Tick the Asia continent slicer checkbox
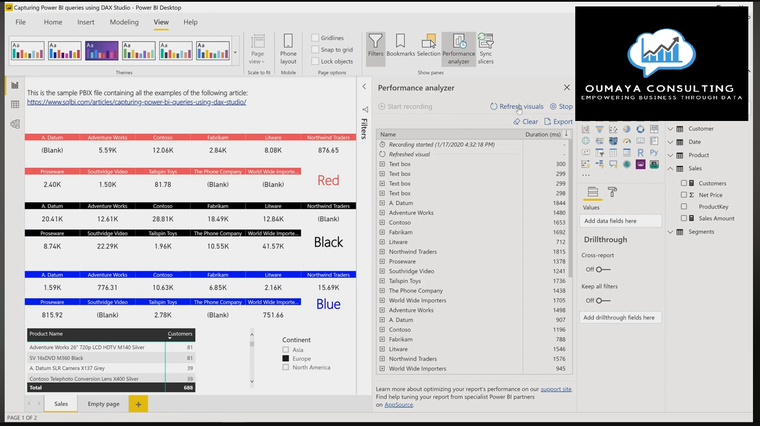Viewport: 760px width, 426px height. [285, 350]
